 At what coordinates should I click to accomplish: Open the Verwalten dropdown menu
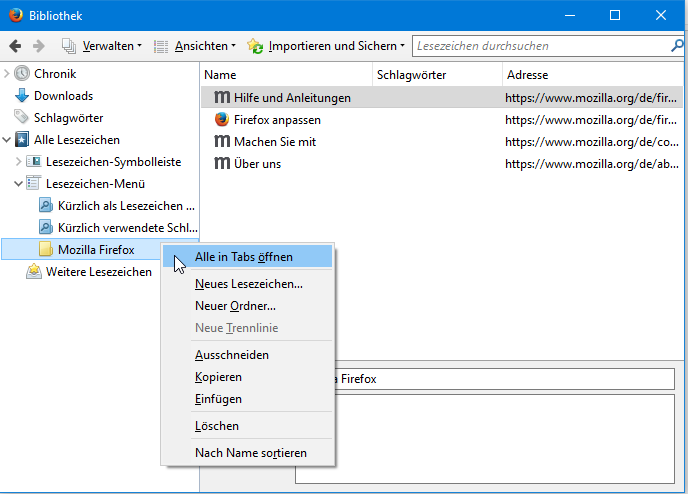101,46
